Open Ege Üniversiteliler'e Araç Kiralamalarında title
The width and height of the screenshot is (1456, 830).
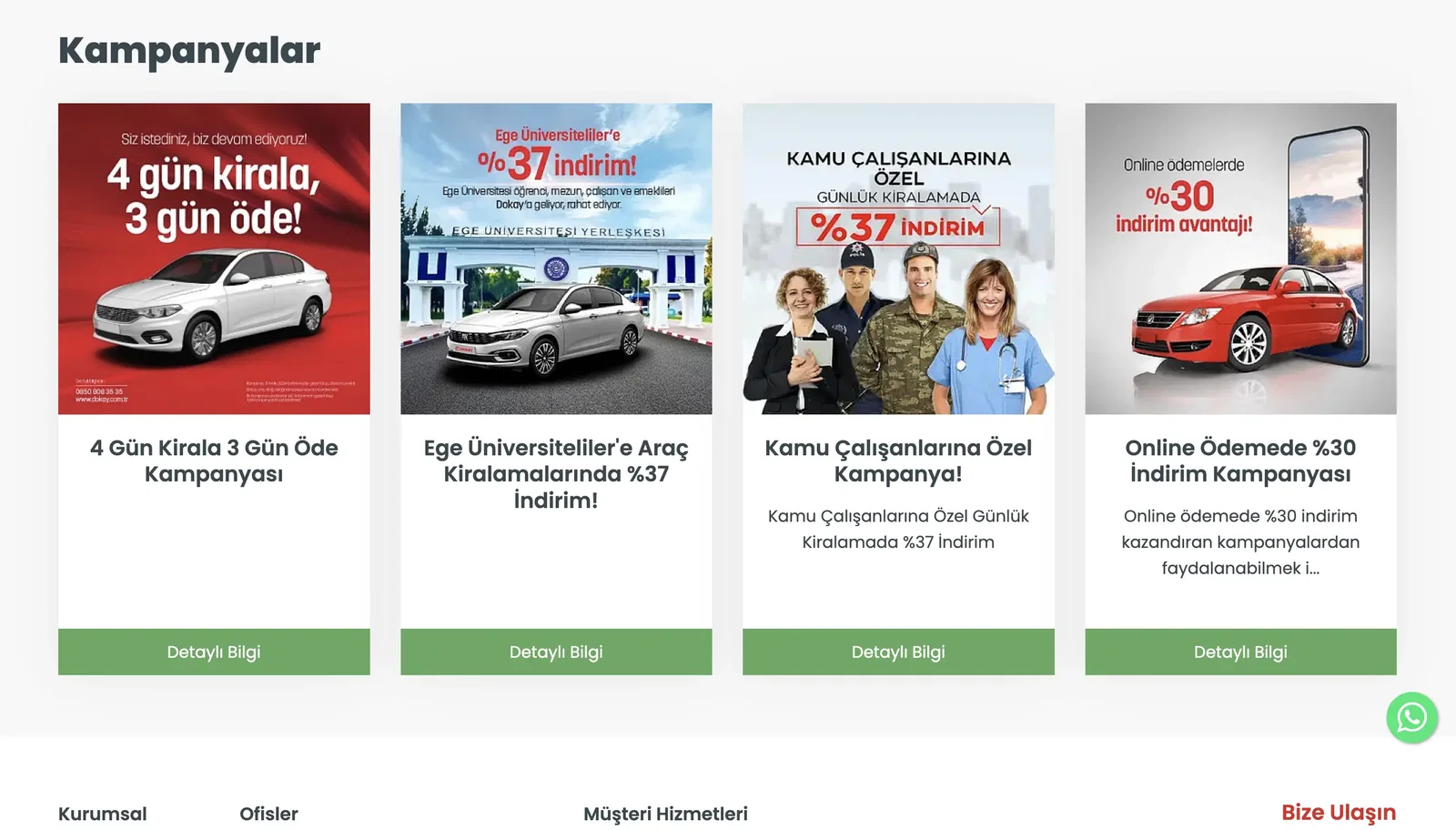coord(556,473)
